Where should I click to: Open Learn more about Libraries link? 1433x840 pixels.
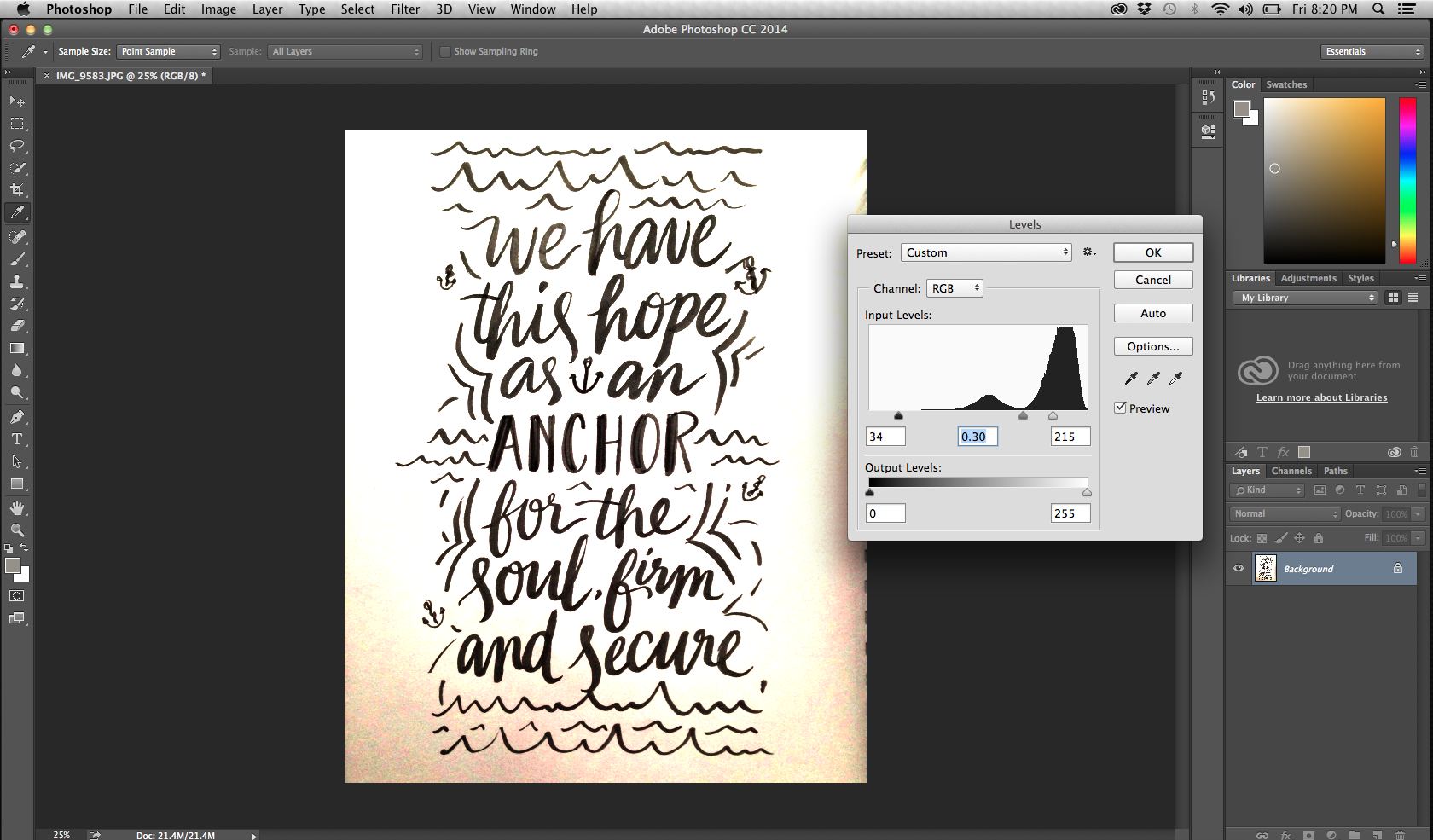coord(1321,397)
